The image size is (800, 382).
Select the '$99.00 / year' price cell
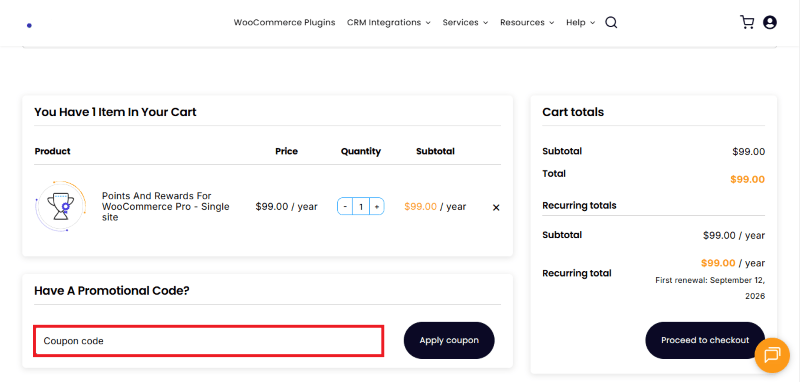[286, 207]
